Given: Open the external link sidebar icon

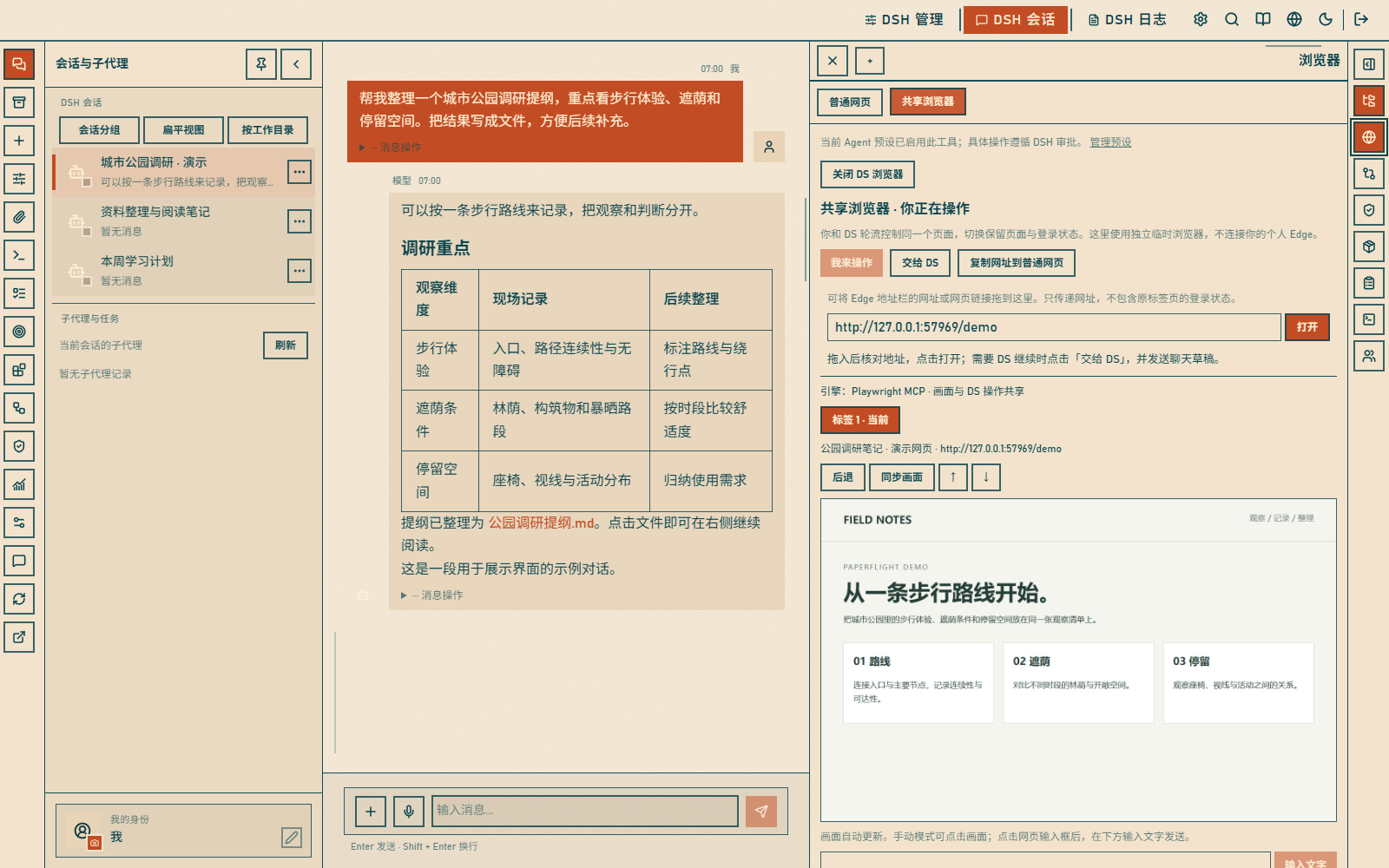Looking at the screenshot, I should pyautogui.click(x=19, y=637).
